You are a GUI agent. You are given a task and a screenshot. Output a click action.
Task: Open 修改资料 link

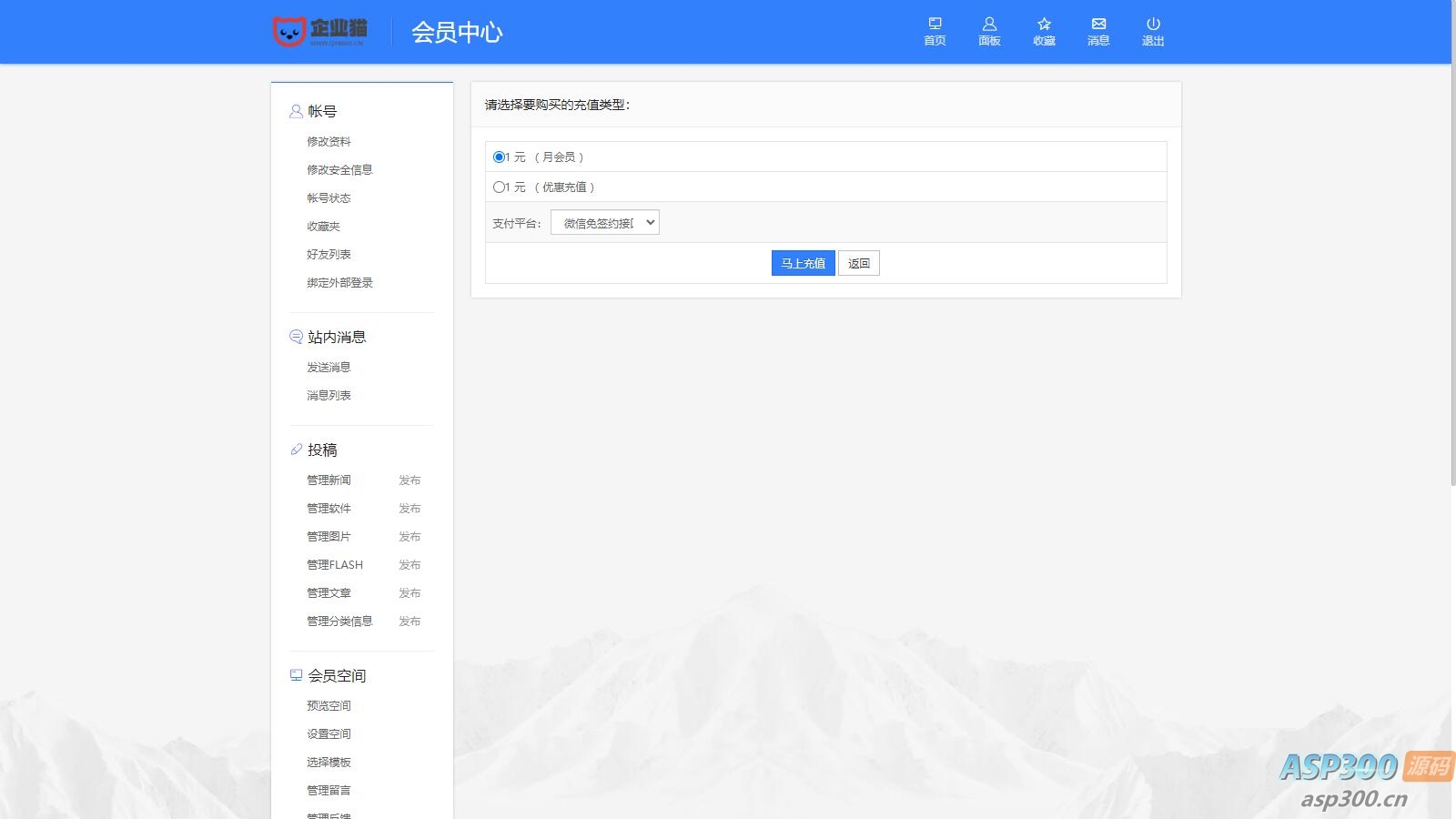click(x=329, y=140)
